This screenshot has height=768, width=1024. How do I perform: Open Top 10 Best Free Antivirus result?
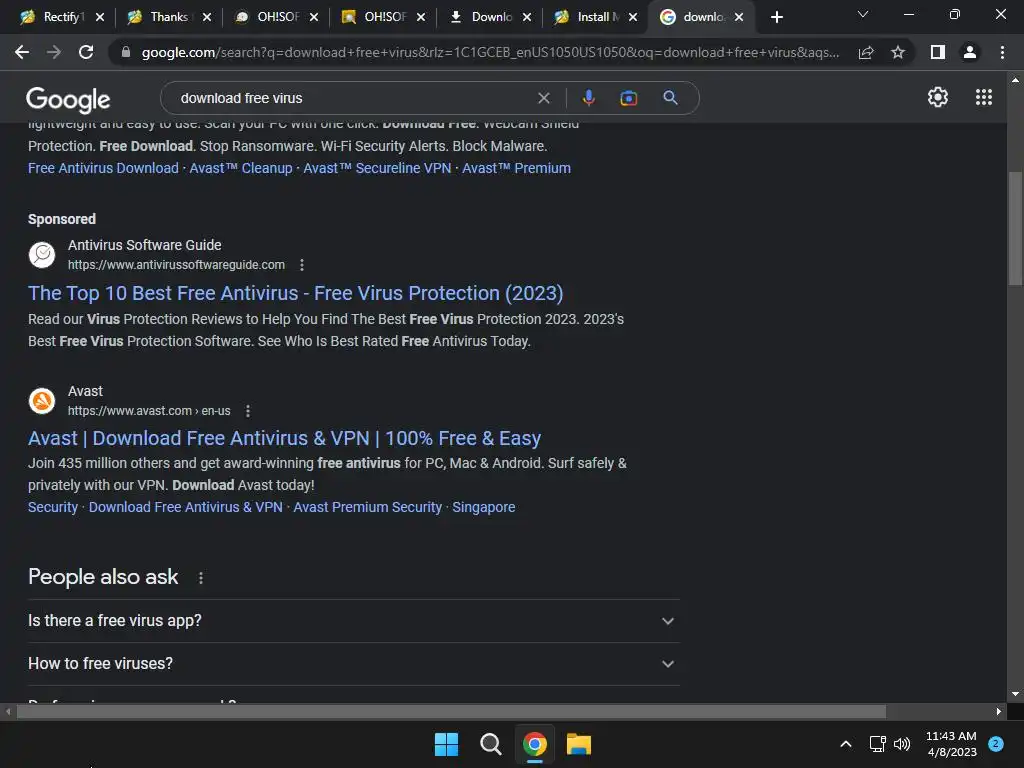click(x=296, y=293)
